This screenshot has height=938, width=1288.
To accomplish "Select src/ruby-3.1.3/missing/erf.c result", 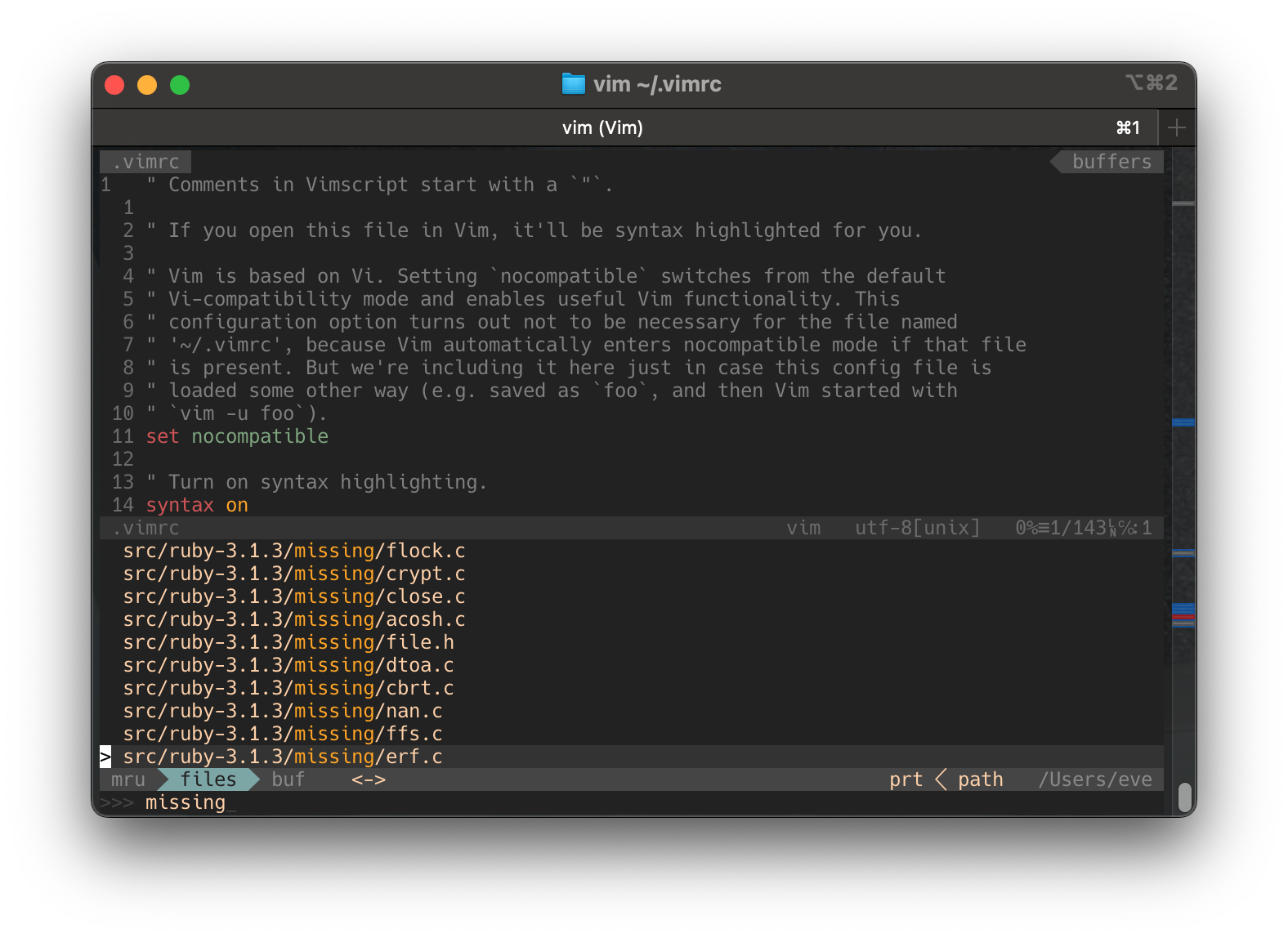I will pos(283,757).
